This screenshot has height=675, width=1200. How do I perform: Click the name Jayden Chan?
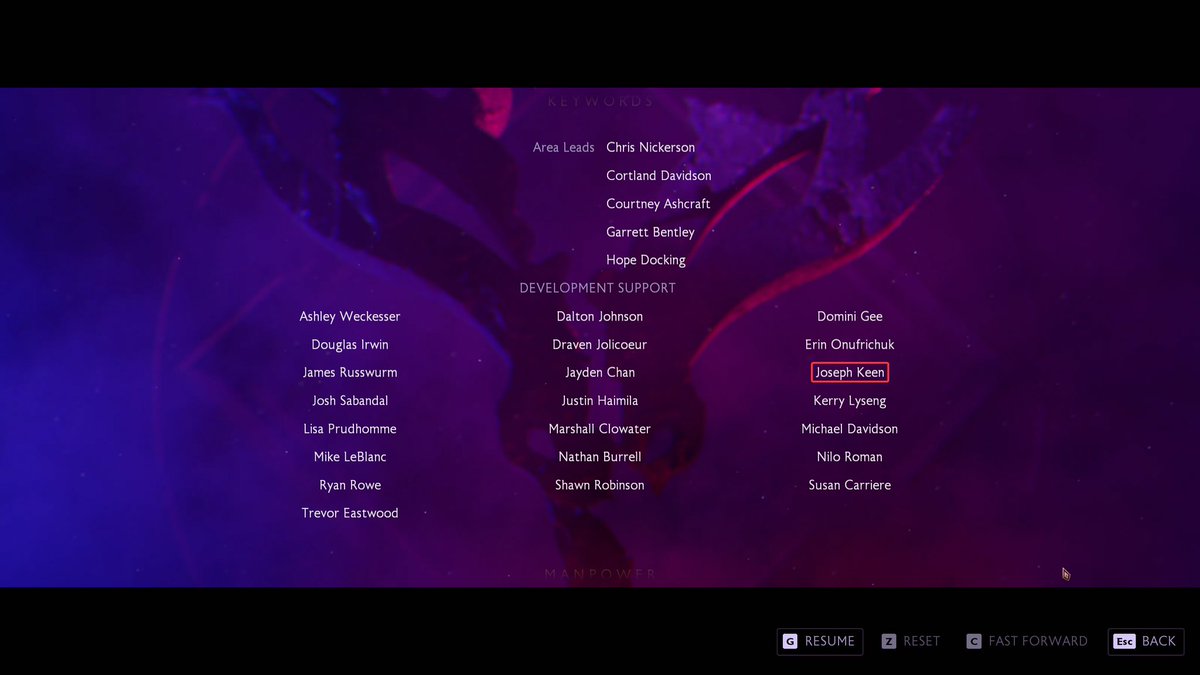(600, 372)
